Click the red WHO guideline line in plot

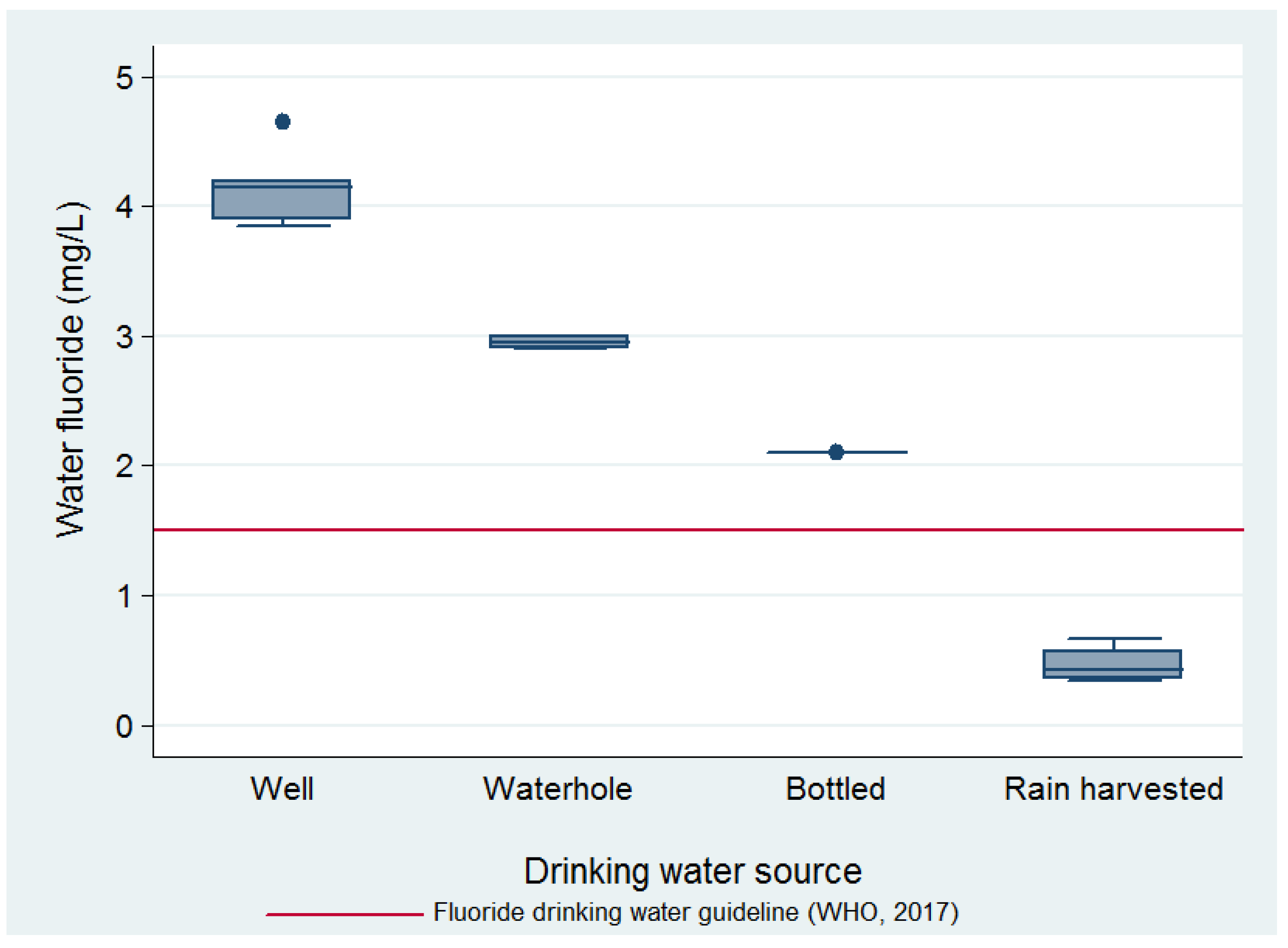[688, 530]
